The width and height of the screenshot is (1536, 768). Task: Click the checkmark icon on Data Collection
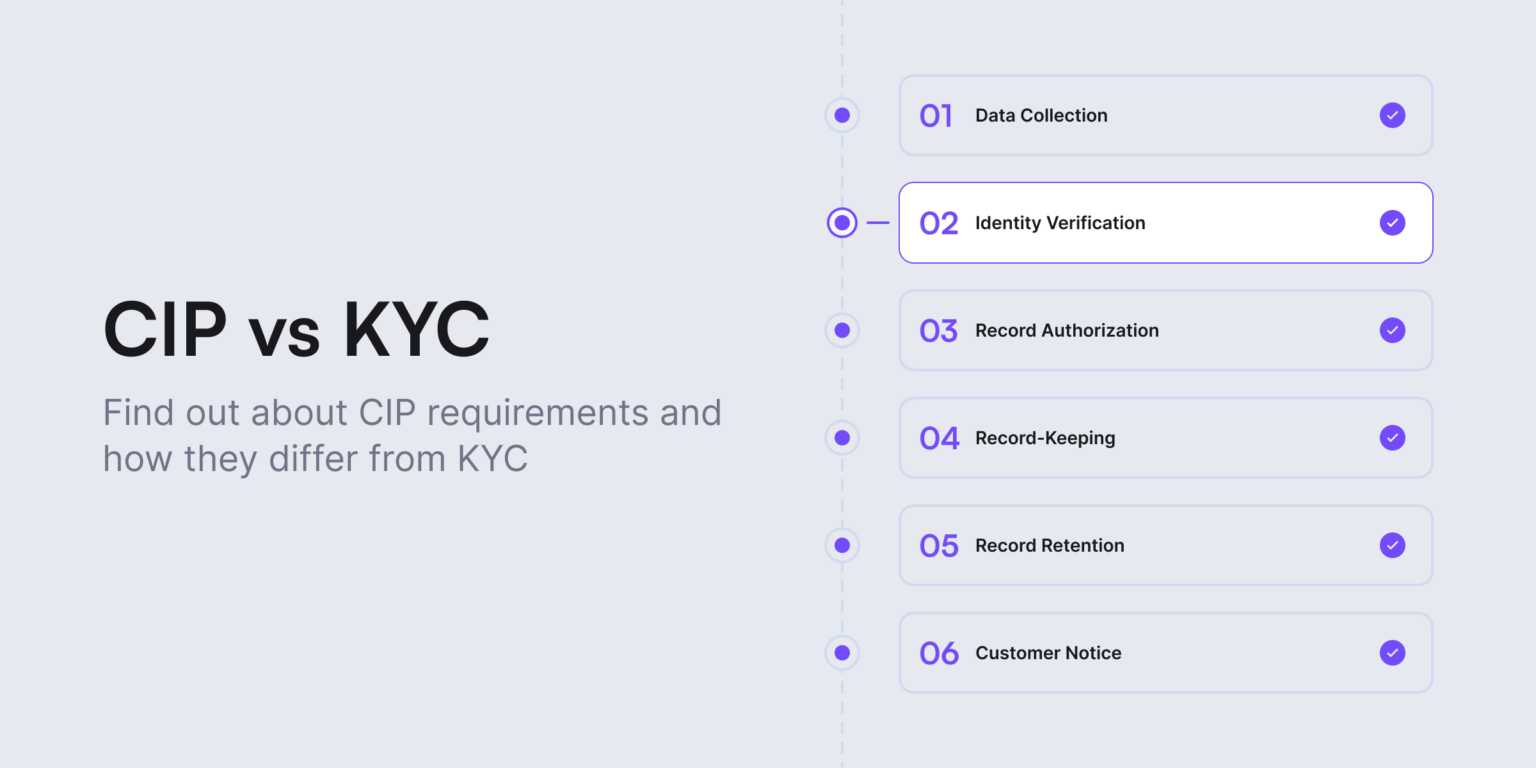(1392, 115)
